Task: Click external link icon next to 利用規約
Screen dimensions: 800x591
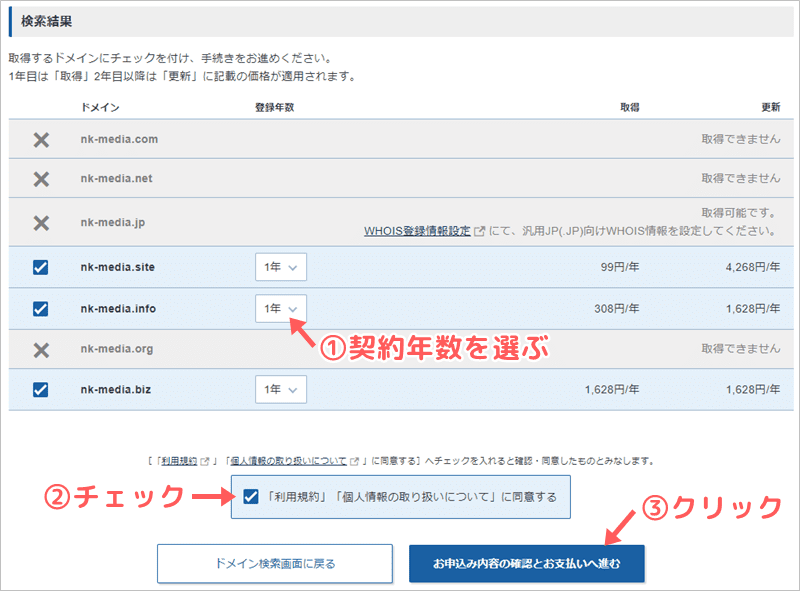Action: [205, 462]
